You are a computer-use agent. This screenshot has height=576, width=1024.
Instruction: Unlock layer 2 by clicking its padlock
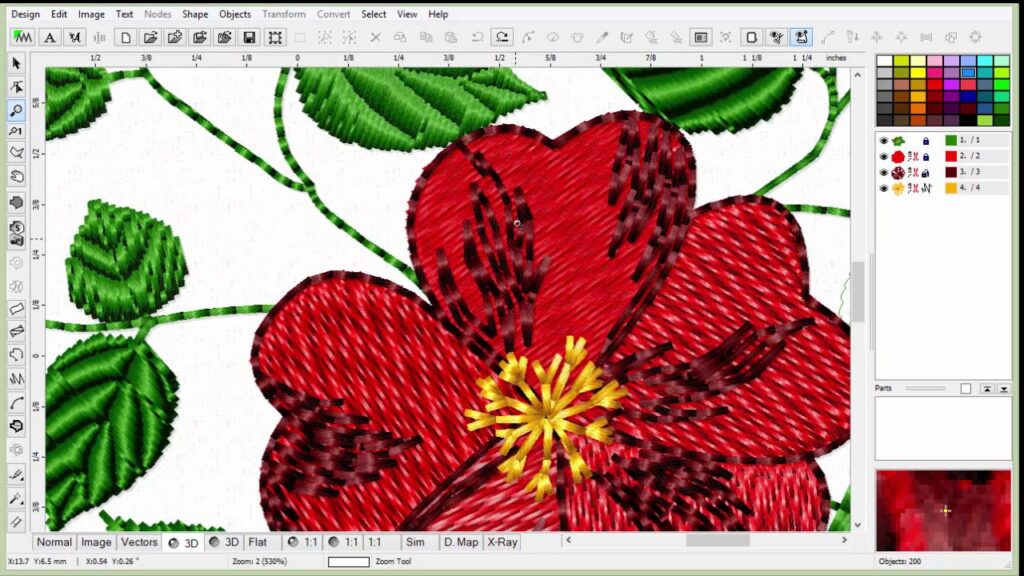[x=926, y=157]
